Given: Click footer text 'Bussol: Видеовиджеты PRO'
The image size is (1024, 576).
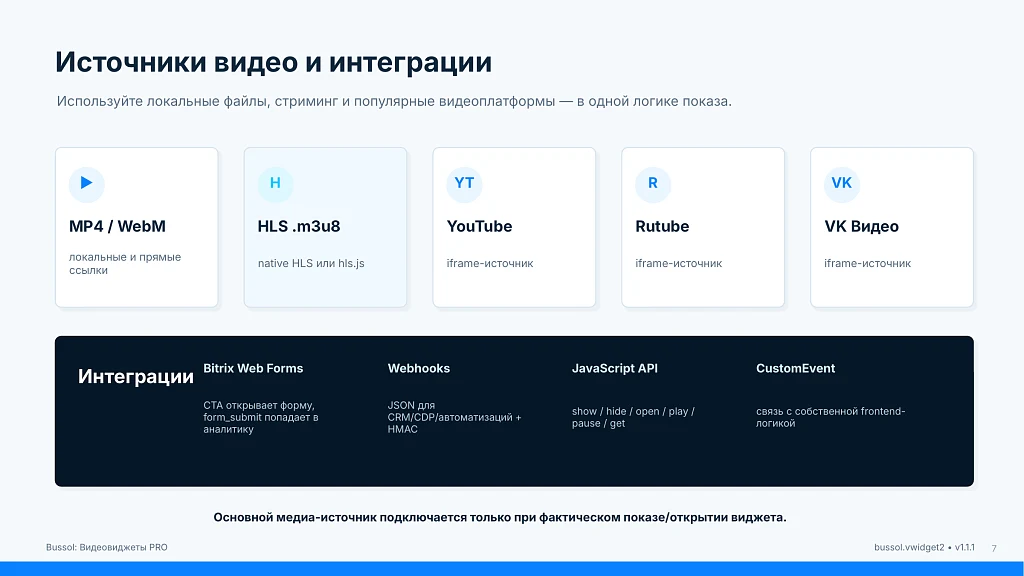Looking at the screenshot, I should pos(106,547).
